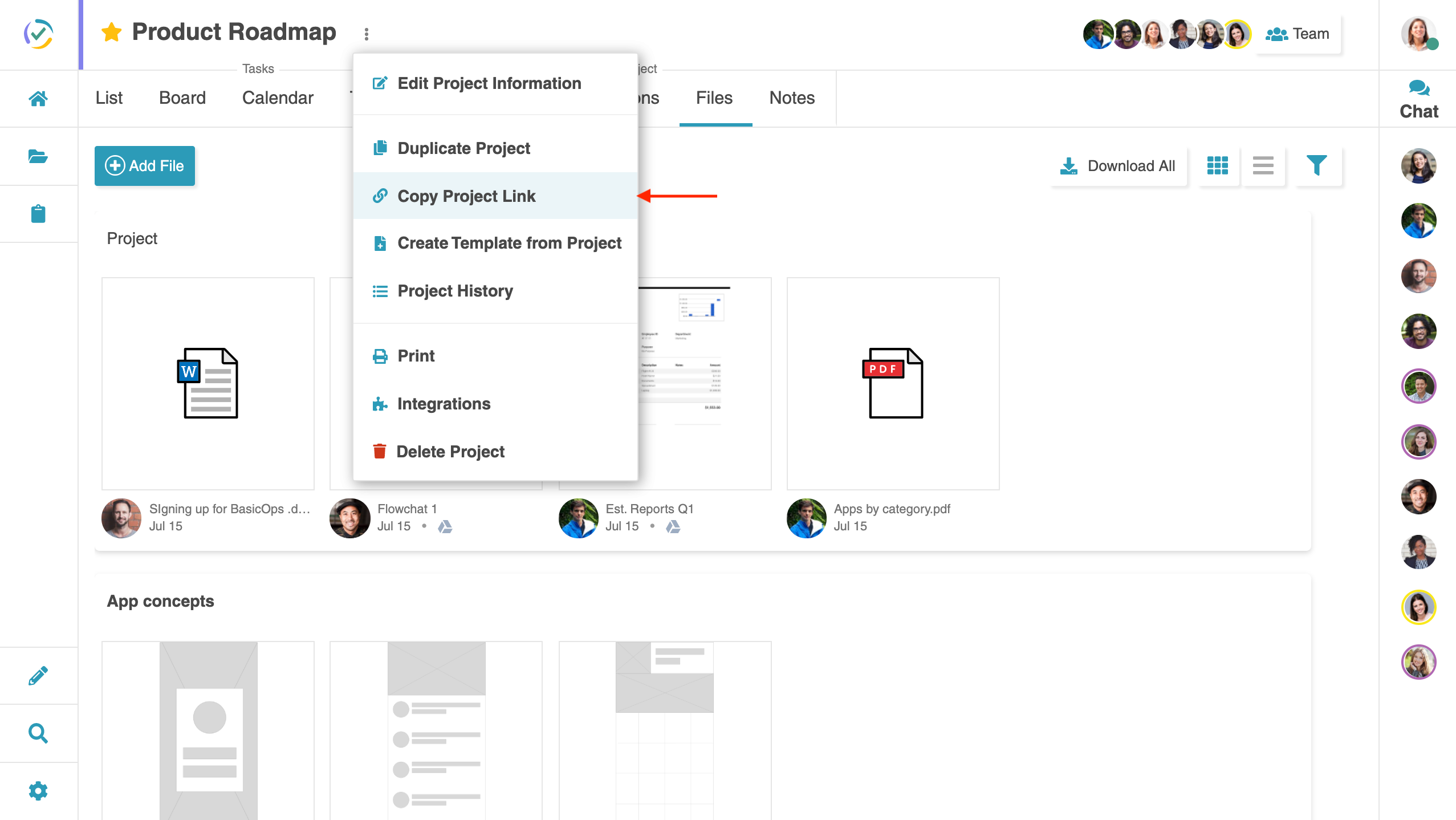The image size is (1456, 820).
Task: Open settings gear in left sidebar
Action: click(38, 791)
